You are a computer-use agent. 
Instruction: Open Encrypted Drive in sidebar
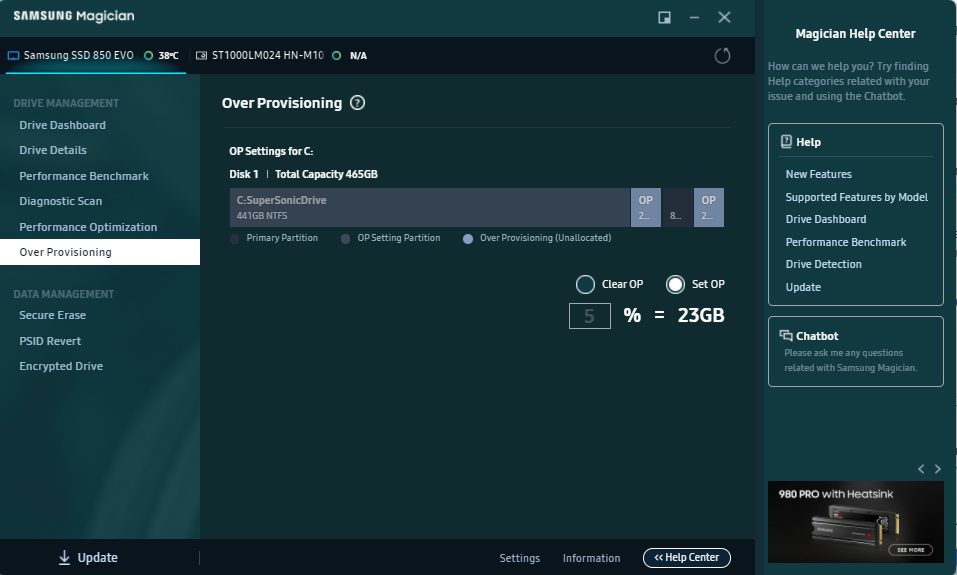coord(61,366)
